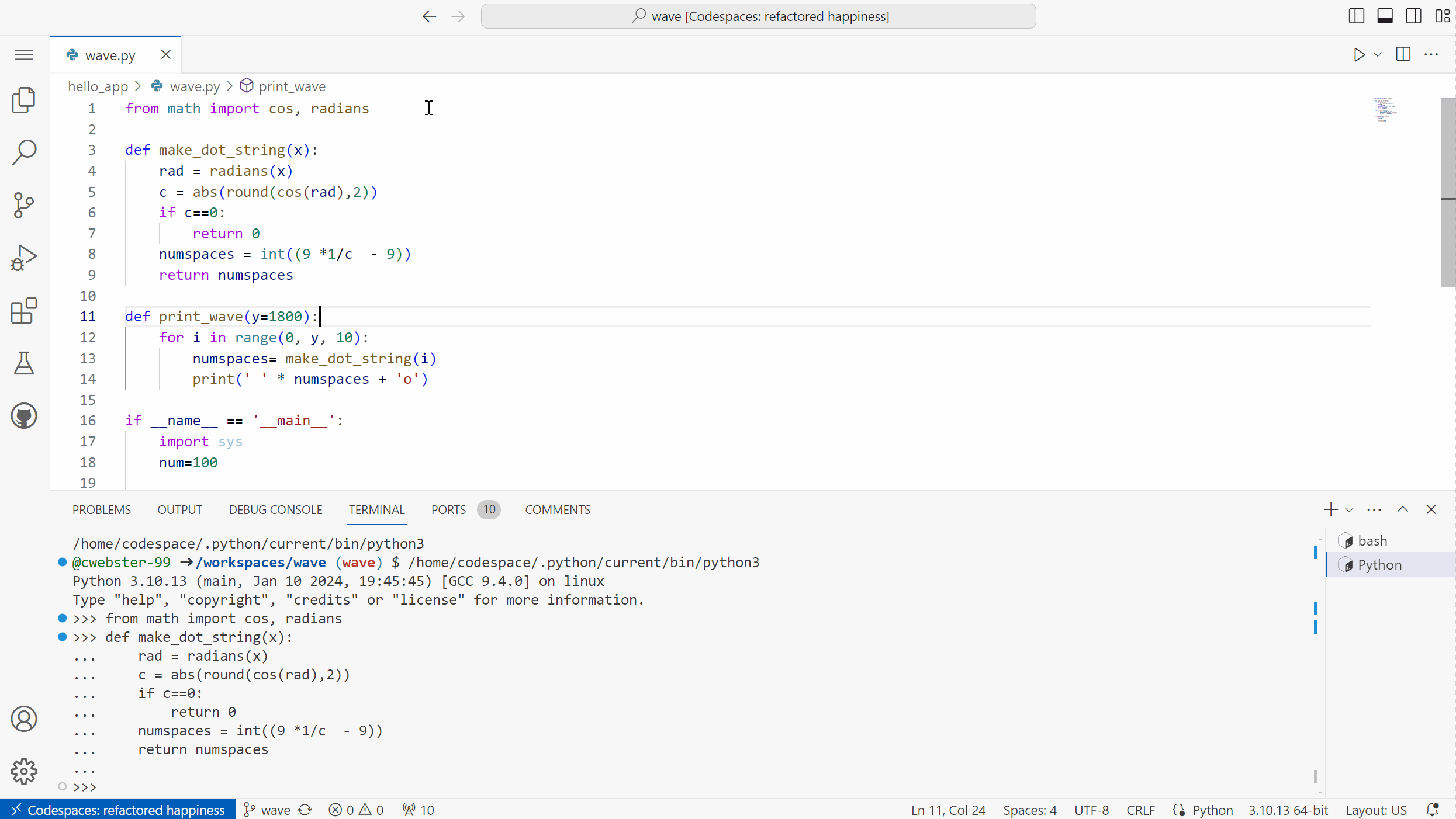Click the CRLF end-of-line status item
1456x819 pixels.
(x=1140, y=810)
